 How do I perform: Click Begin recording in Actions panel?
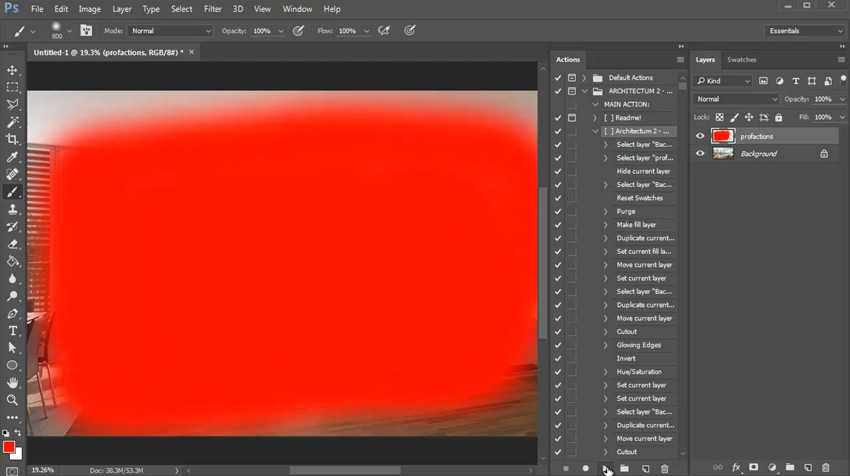click(x=585, y=468)
